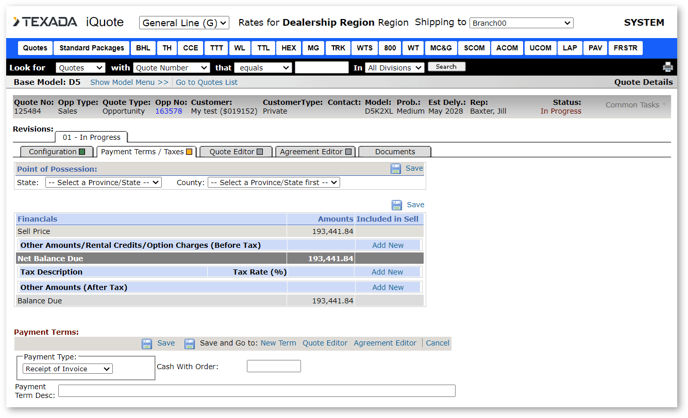Expand the Shipping to Branch00 dropdown

tap(521, 23)
